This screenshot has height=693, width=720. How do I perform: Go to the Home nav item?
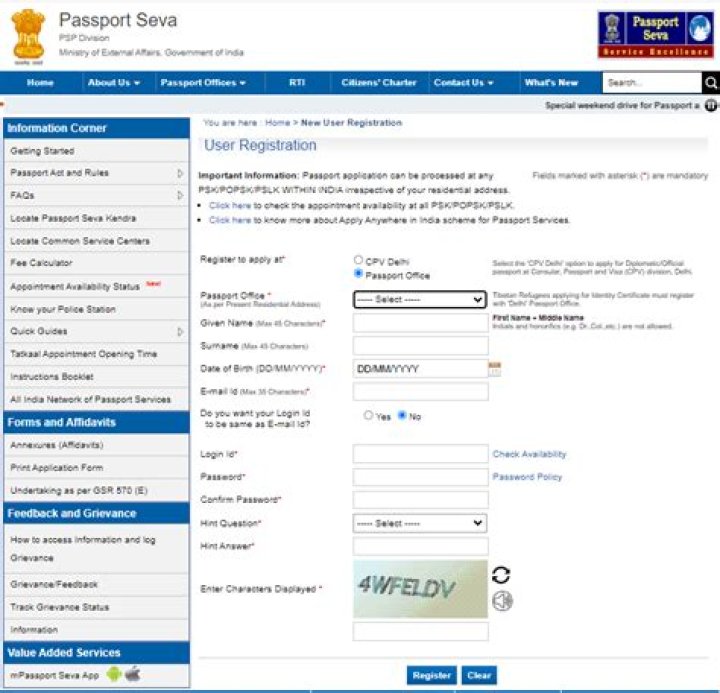click(40, 83)
